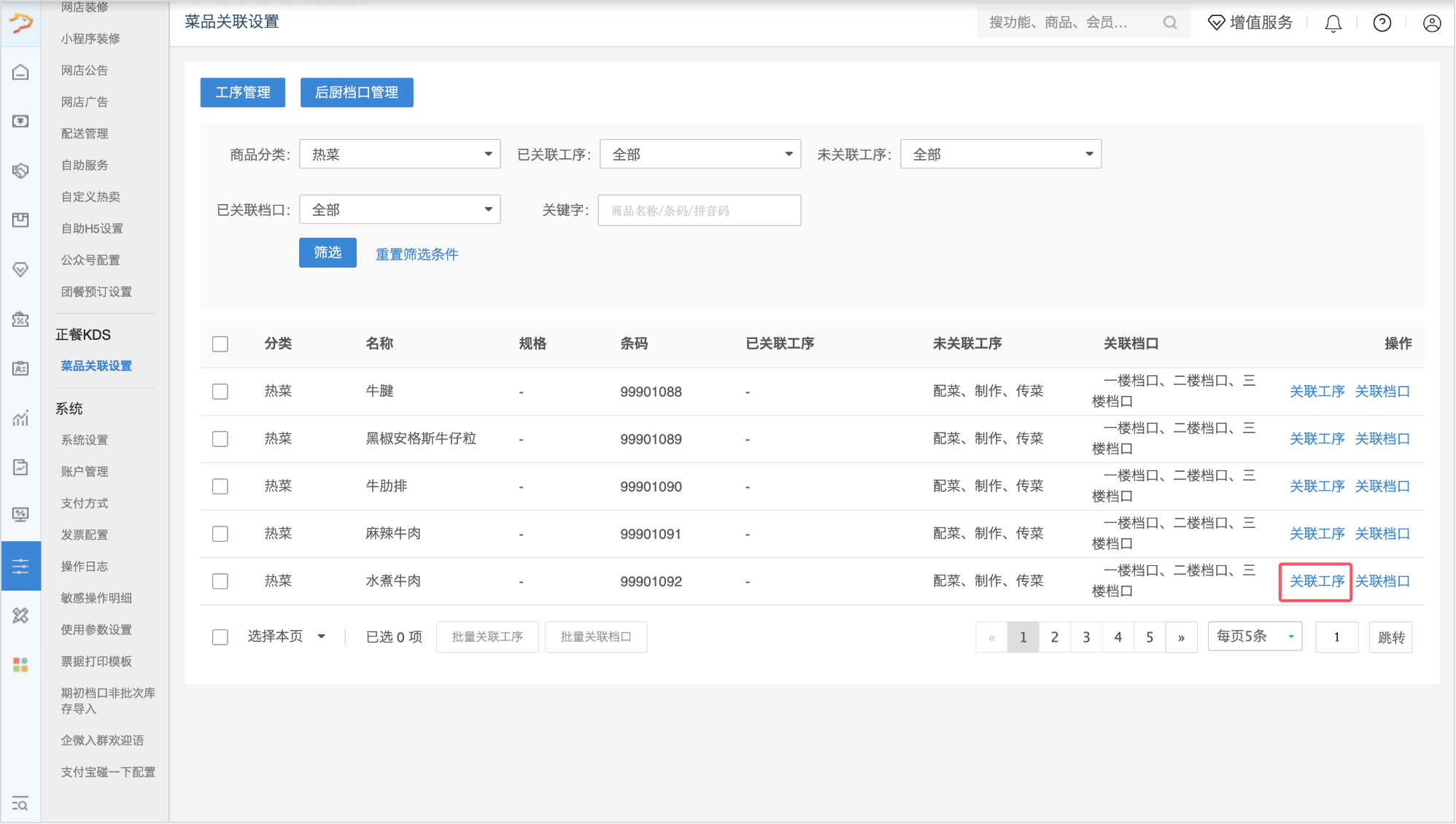Click 关联档口 for 麻辣牛肉

tap(1382, 534)
